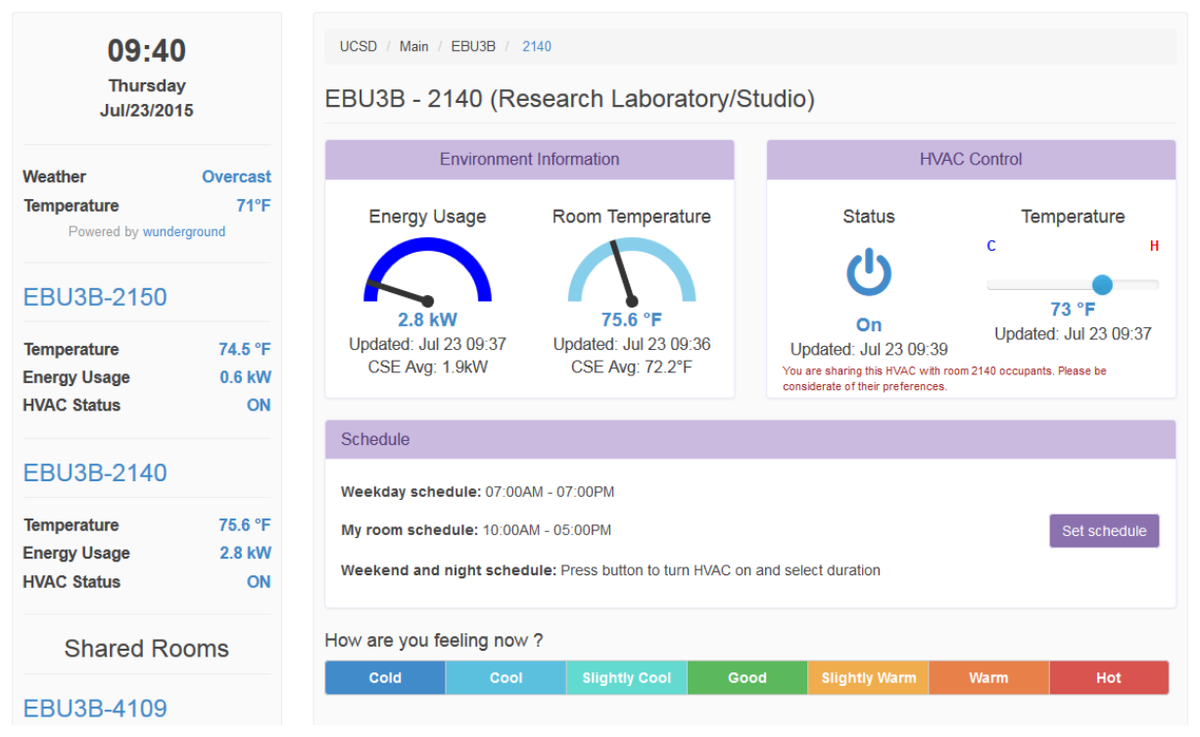Choose Slightly Cool comfort option

pyautogui.click(x=627, y=678)
